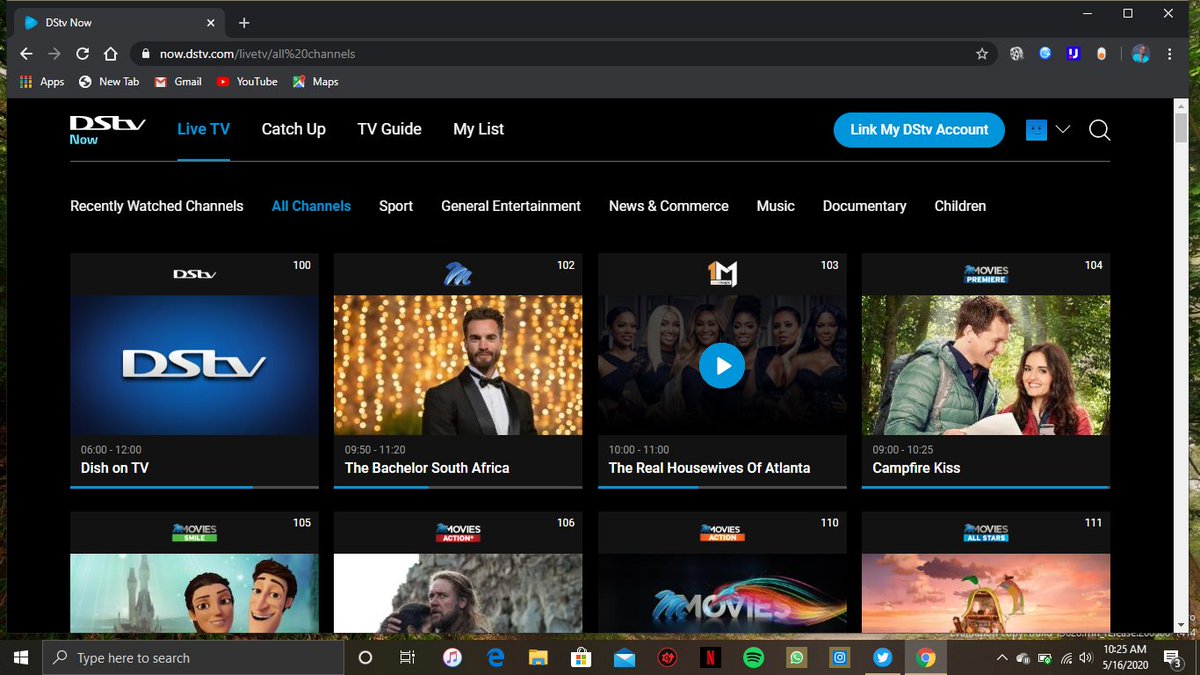Click Real Housewives Of Atlanta progress bar
1200x675 pixels.
[722, 487]
